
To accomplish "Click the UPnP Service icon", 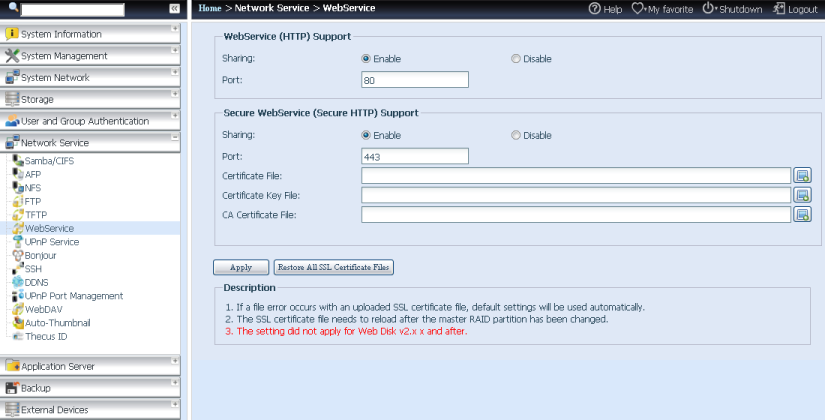I will [x=18, y=242].
